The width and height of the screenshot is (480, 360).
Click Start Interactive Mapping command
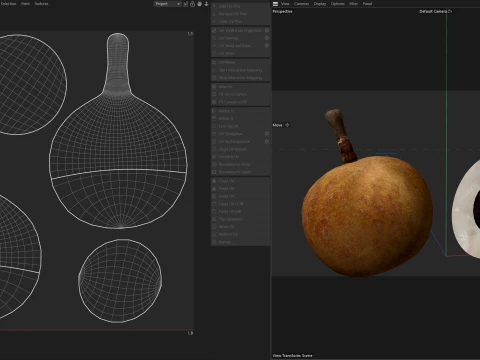click(240, 70)
